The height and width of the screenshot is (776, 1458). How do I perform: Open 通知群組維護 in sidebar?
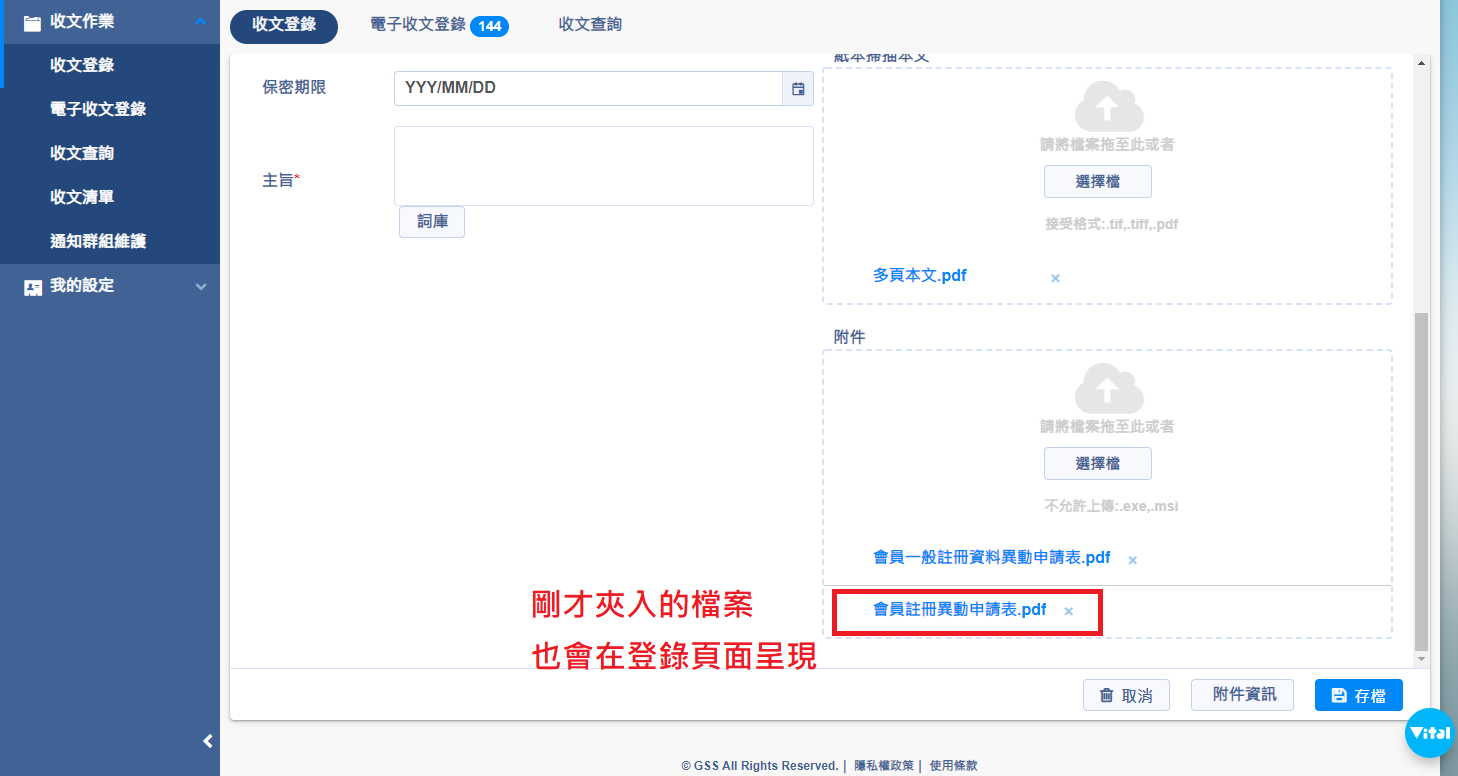pyautogui.click(x=98, y=241)
